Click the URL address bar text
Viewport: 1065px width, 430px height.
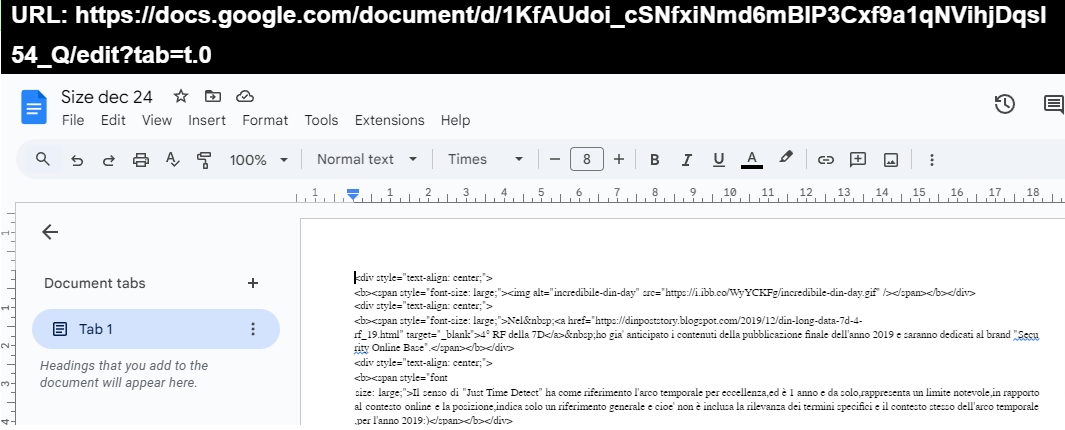tap(530, 37)
